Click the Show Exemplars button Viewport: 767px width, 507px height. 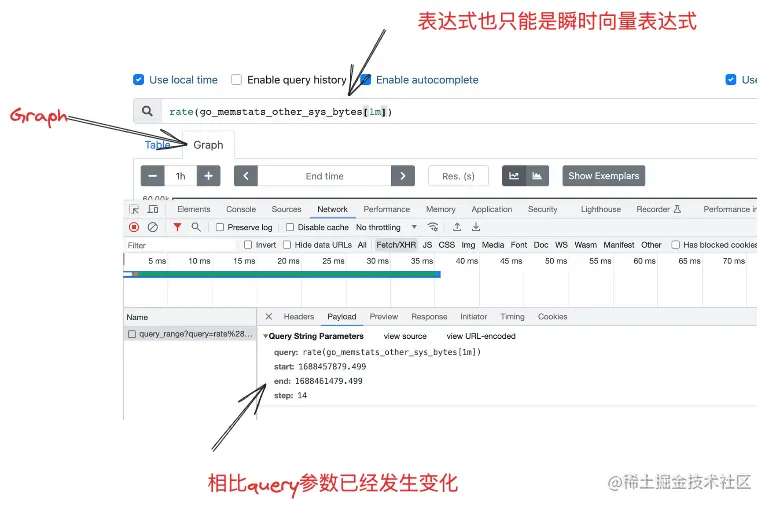604,176
